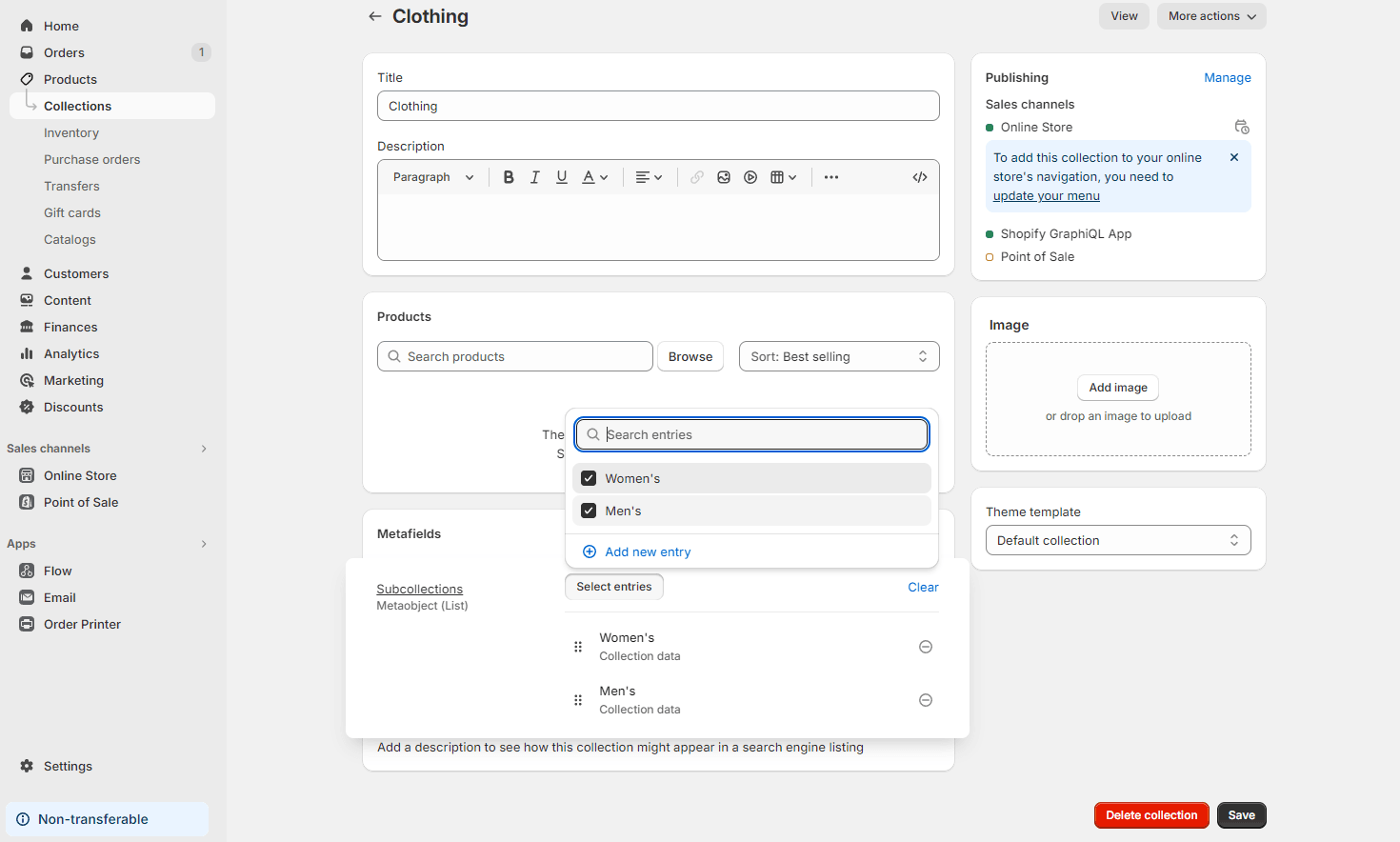This screenshot has height=842, width=1400.
Task: Remove Women's entry with minus icon
Action: (x=925, y=647)
